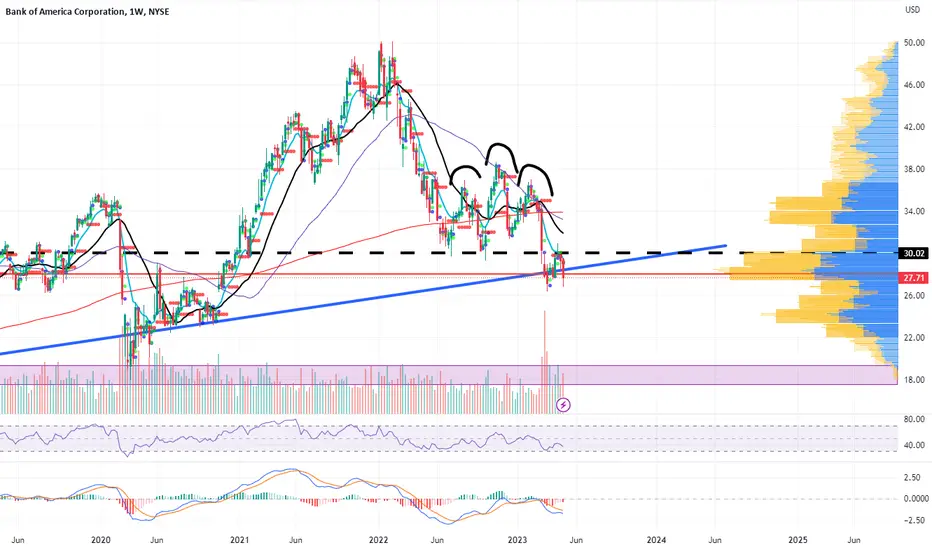Select the 27.71 red price tag
Image resolution: width=932 pixels, height=550 pixels.
[914, 278]
